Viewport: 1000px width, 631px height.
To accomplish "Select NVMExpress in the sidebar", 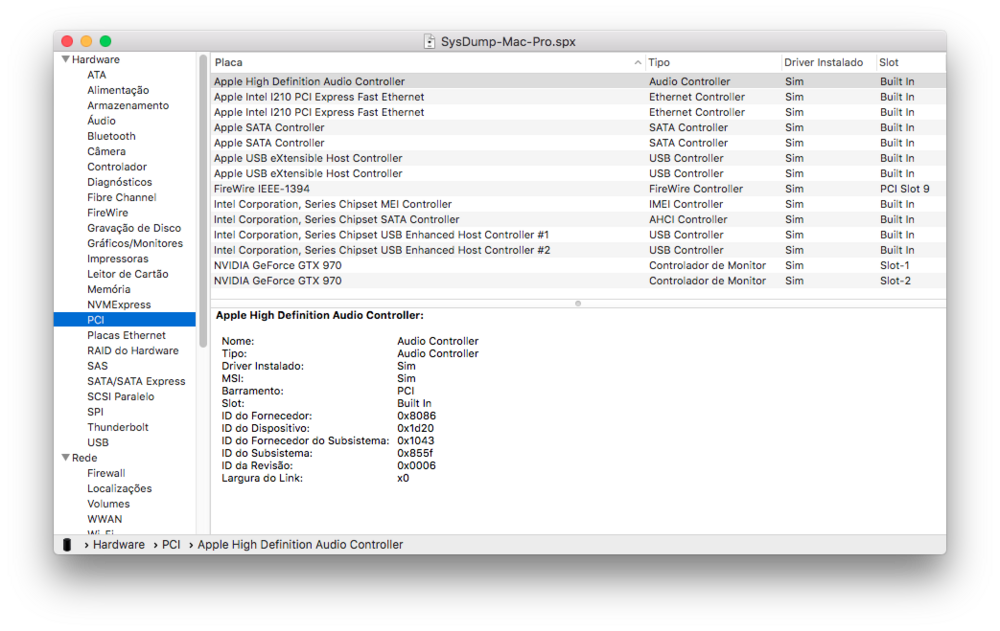I will pyautogui.click(x=119, y=305).
